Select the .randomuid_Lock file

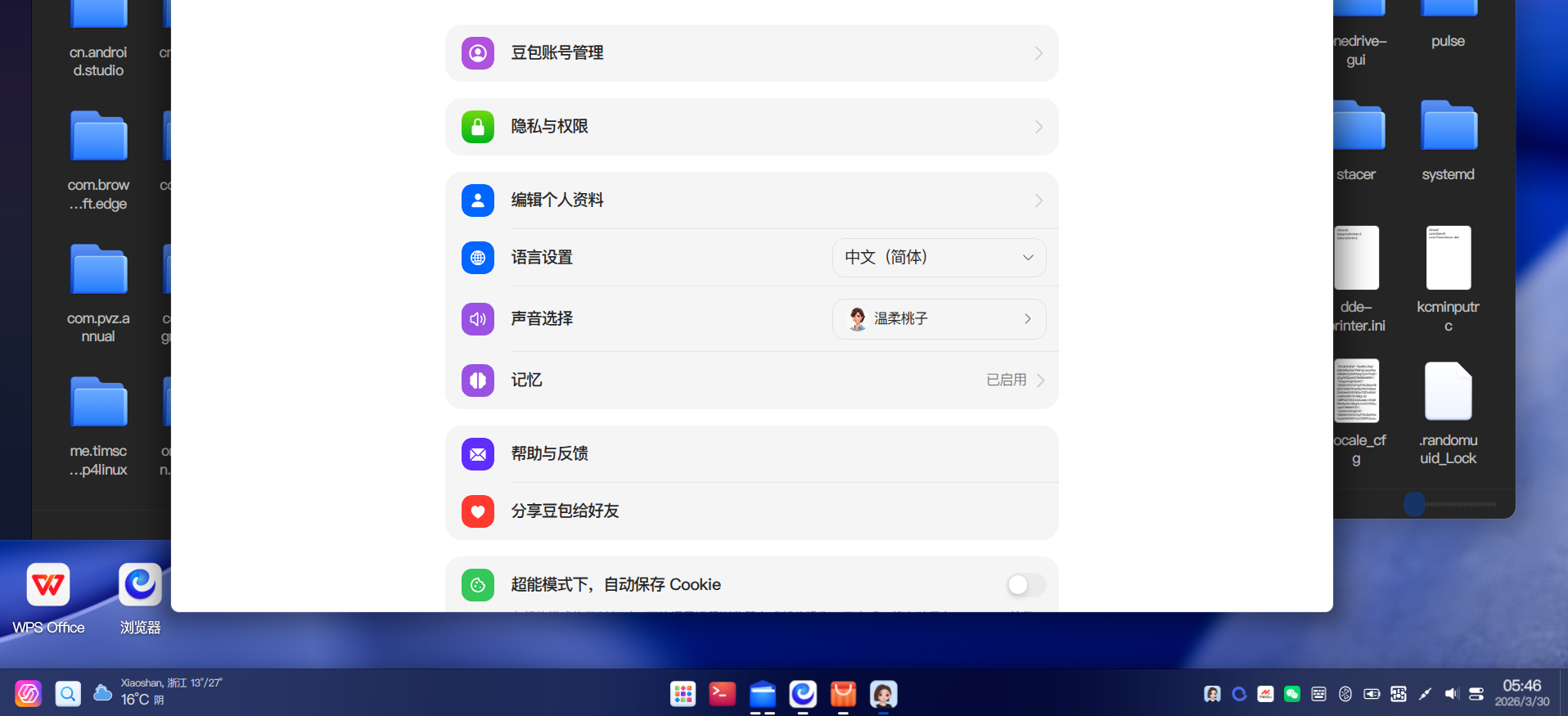pos(1448,413)
